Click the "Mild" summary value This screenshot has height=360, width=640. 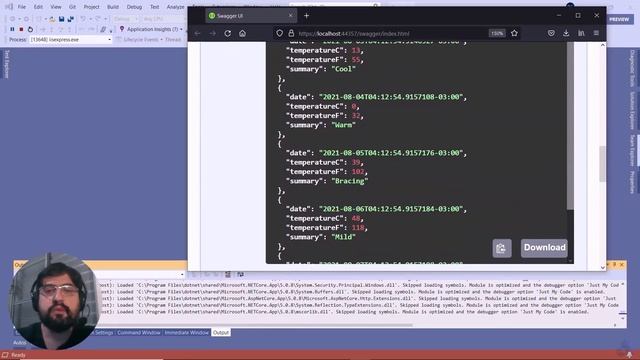pos(343,237)
